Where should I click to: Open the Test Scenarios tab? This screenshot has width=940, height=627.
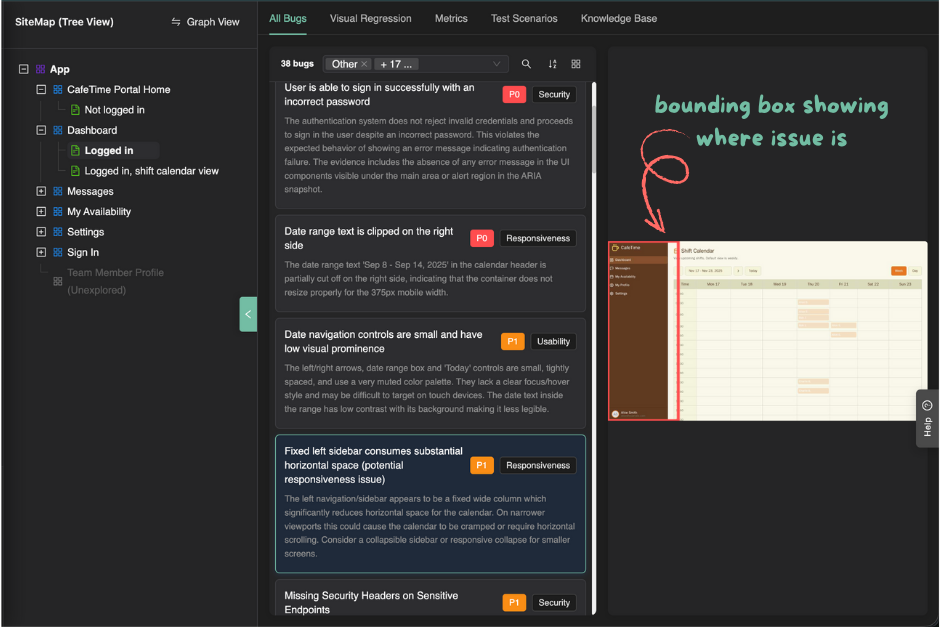[524, 18]
